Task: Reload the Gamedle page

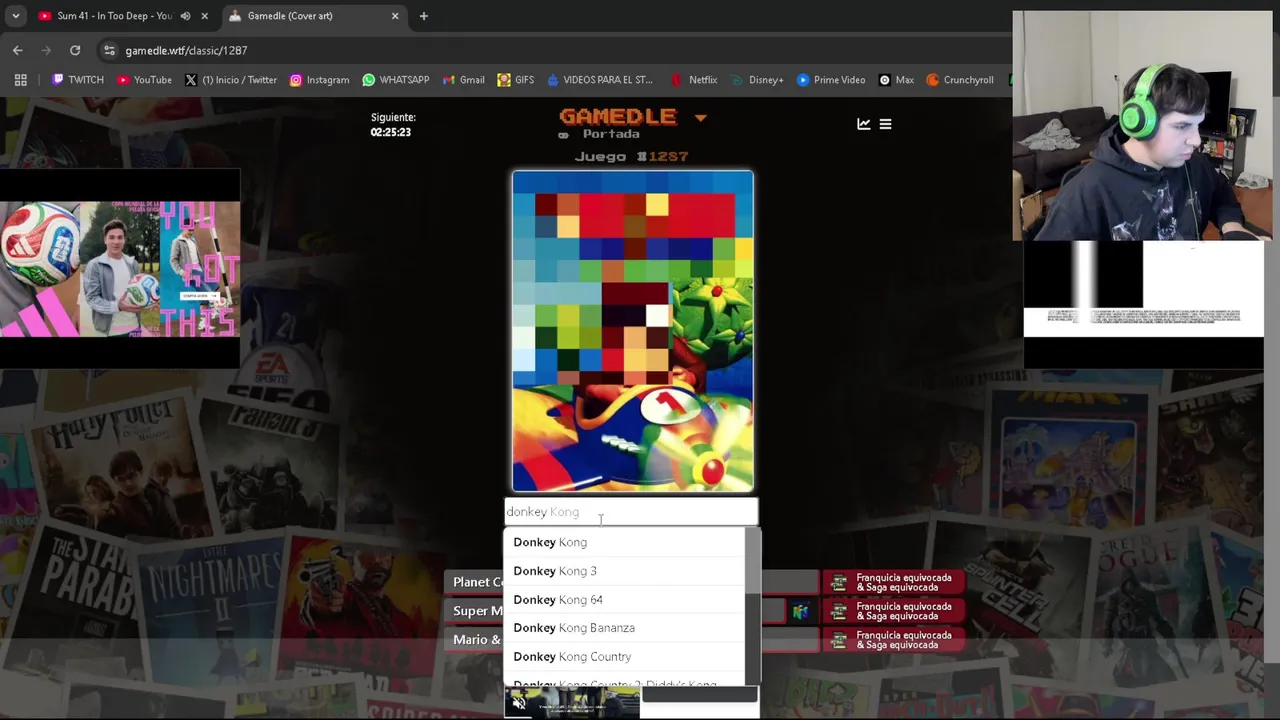Action: pos(75,50)
